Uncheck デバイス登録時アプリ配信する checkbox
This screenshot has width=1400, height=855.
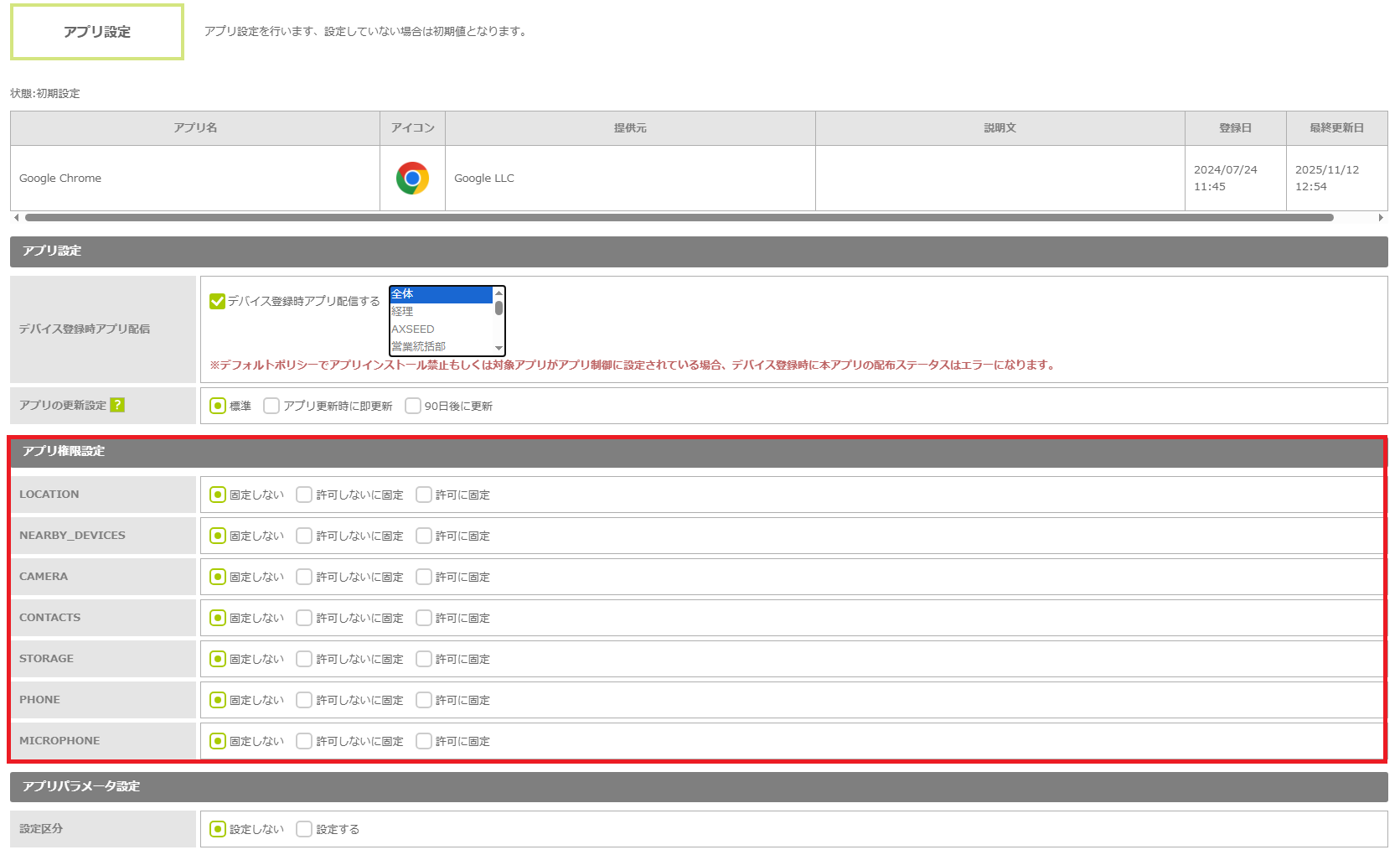(217, 301)
